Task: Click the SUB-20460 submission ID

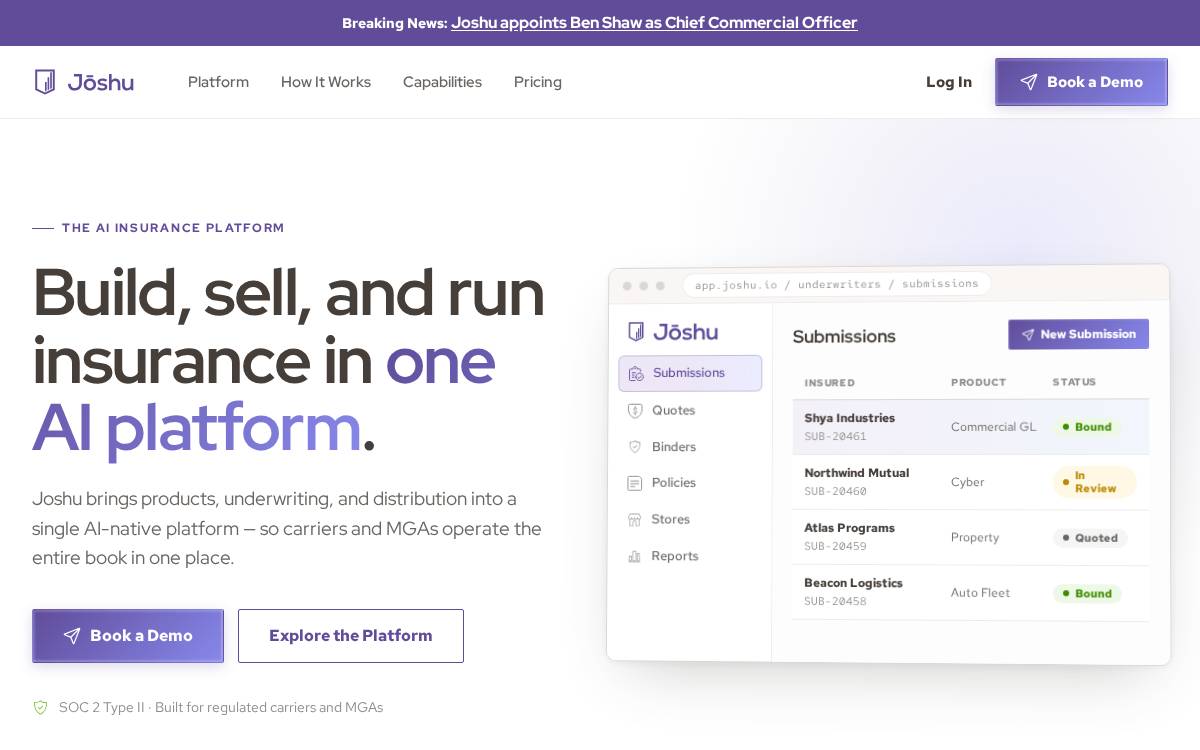Action: point(835,492)
